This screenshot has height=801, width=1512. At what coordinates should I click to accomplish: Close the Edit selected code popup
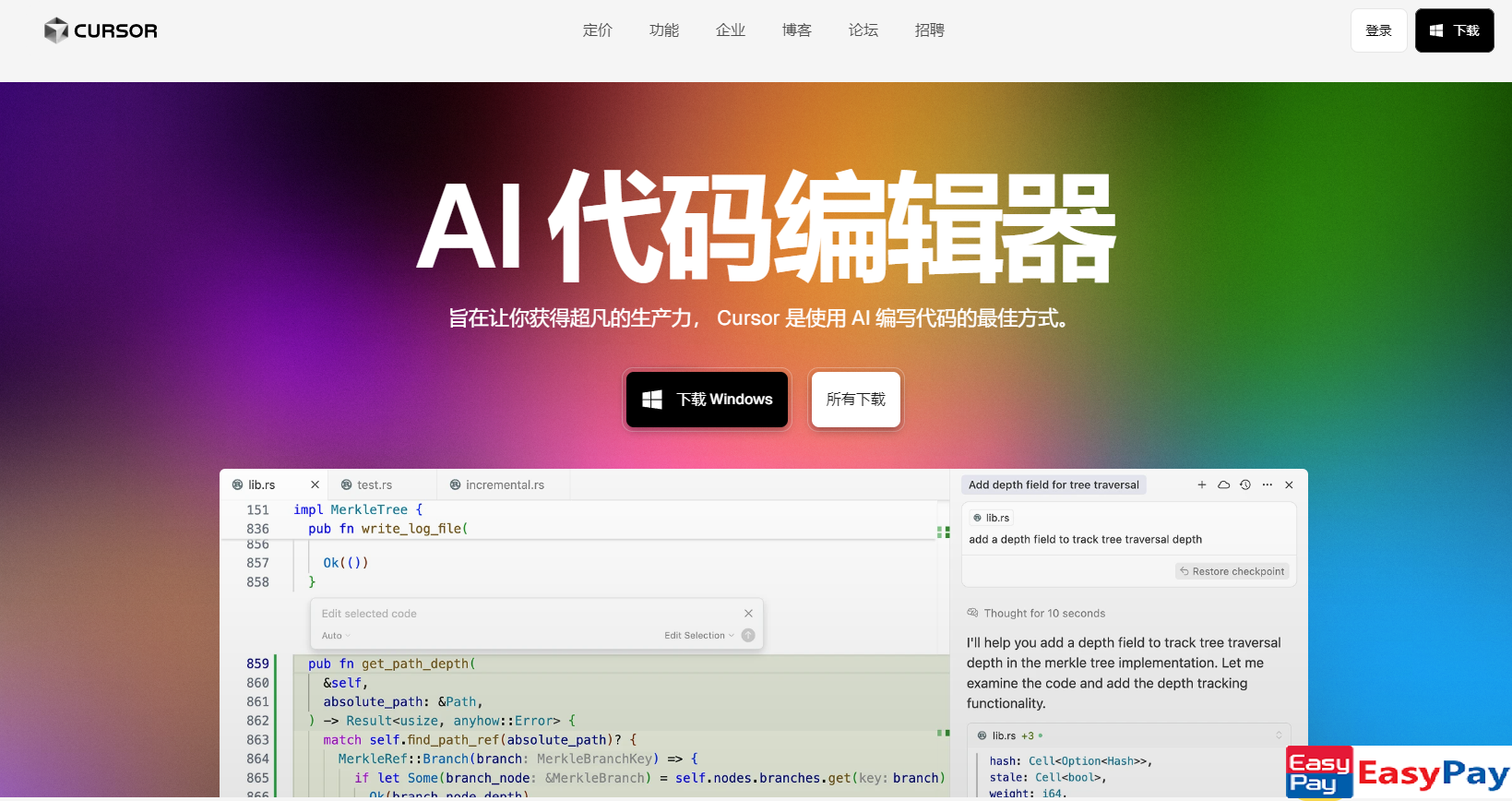[748, 614]
